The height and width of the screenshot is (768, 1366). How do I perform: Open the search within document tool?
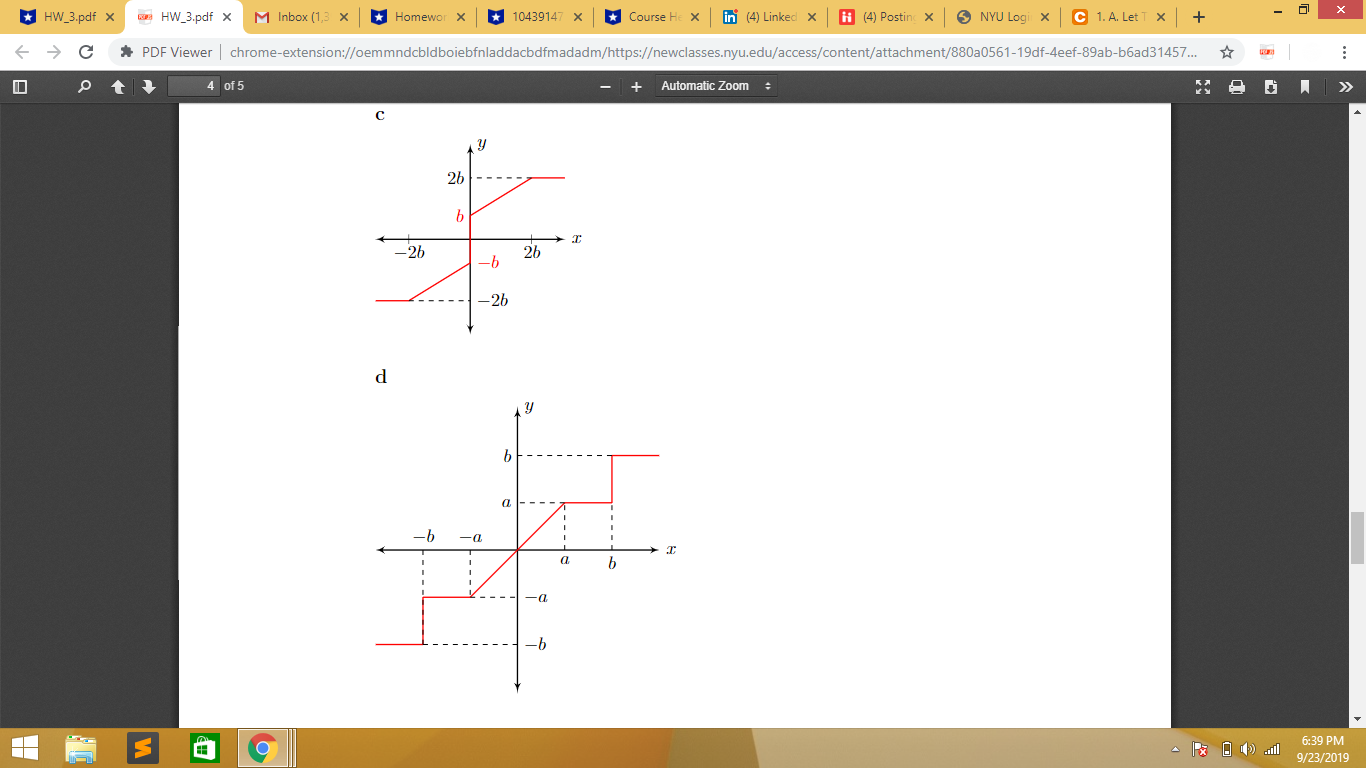[x=84, y=86]
